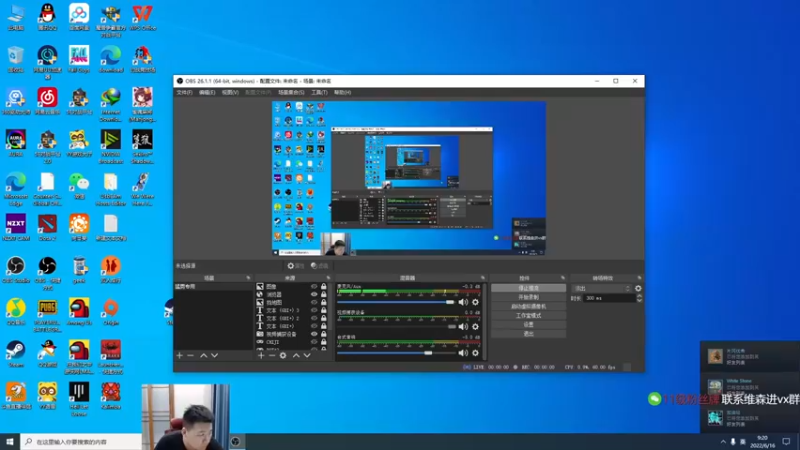Toggle visibility eye of 文本 (GDI+) 3
800x450 pixels.
(314, 310)
